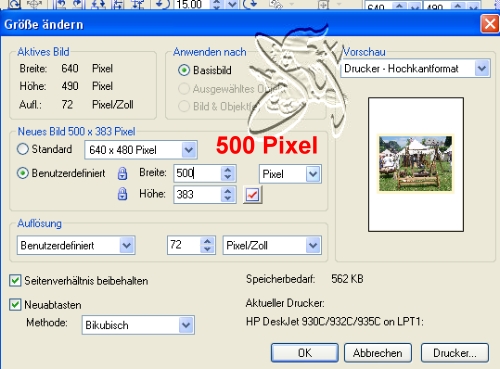500x369 pixels.
Task: Click the Aktueller Drucker label
Action: (285, 303)
